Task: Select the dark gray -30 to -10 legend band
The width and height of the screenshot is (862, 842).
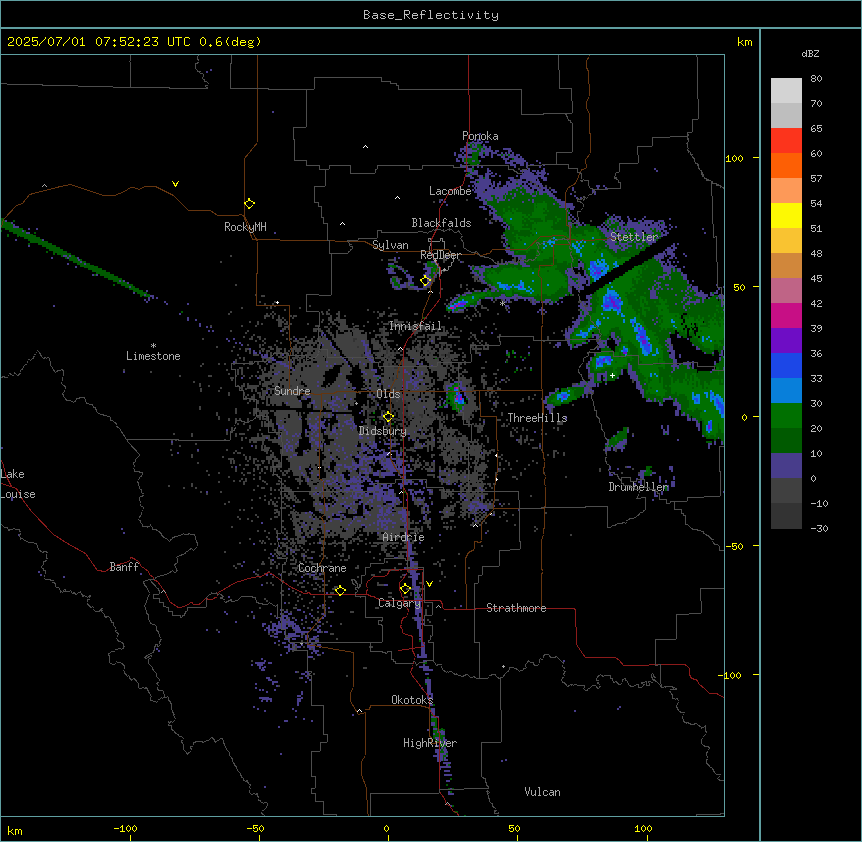Action: 786,516
